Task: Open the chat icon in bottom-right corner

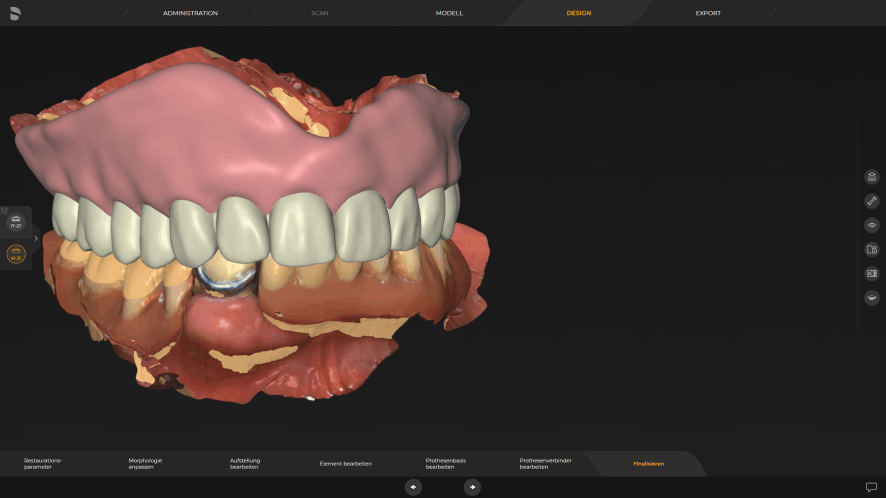Action: coord(871,487)
